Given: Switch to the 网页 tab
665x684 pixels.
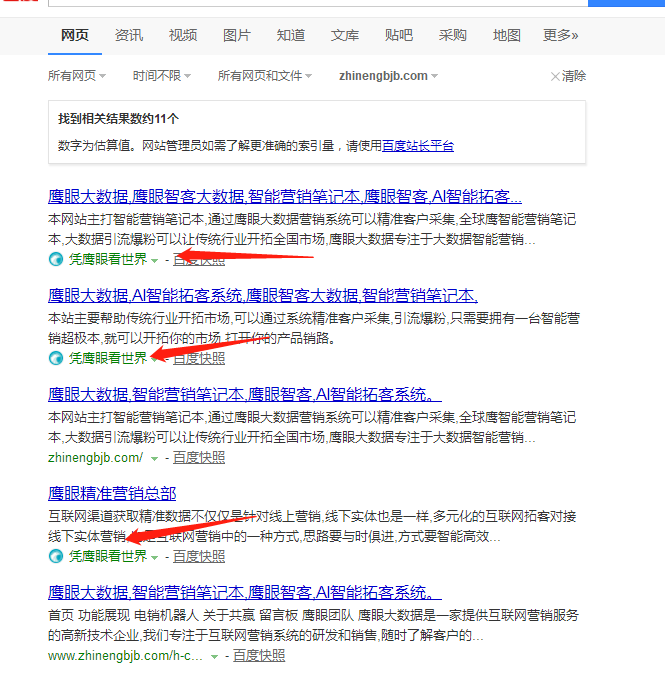Looking at the screenshot, I should pos(75,35).
